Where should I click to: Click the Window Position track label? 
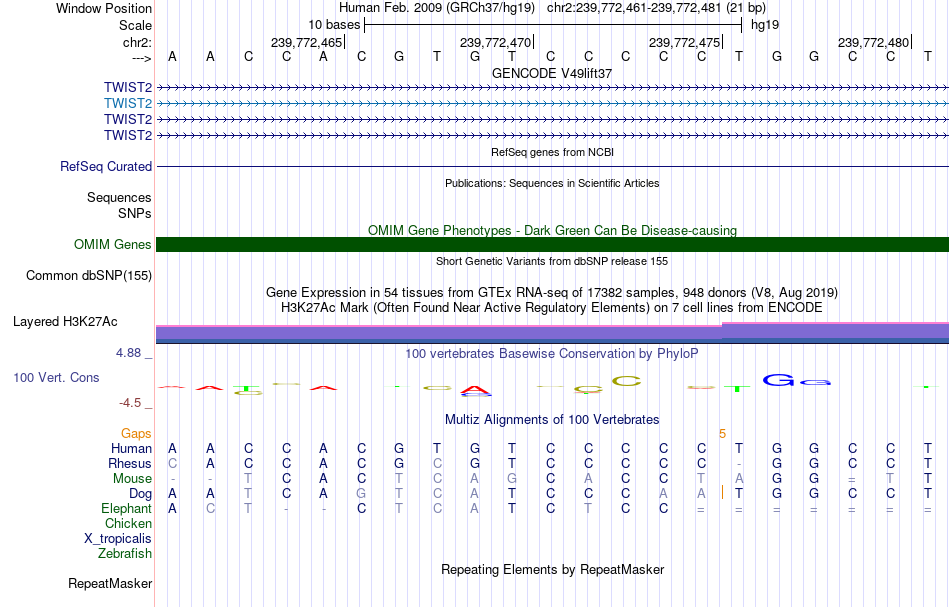(x=104, y=8)
